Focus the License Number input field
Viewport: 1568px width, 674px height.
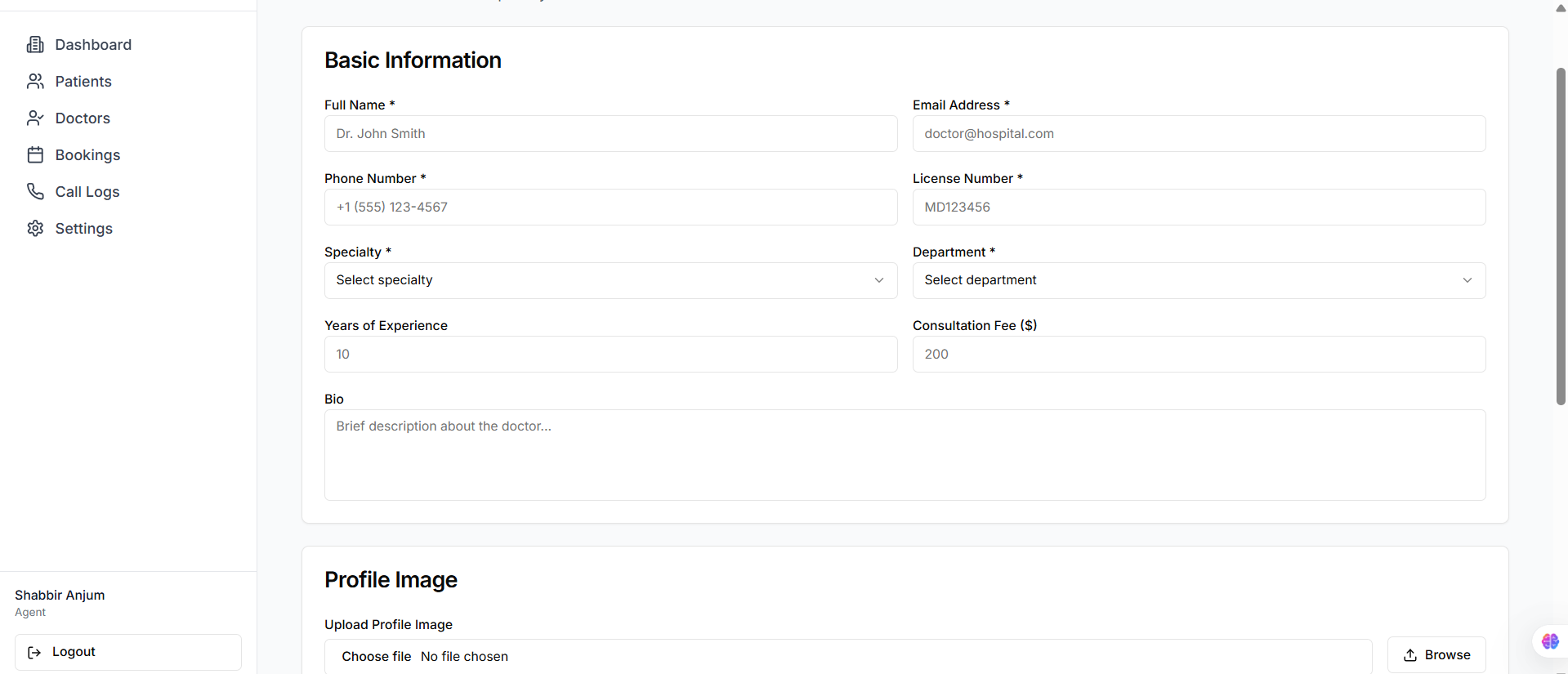(1199, 207)
